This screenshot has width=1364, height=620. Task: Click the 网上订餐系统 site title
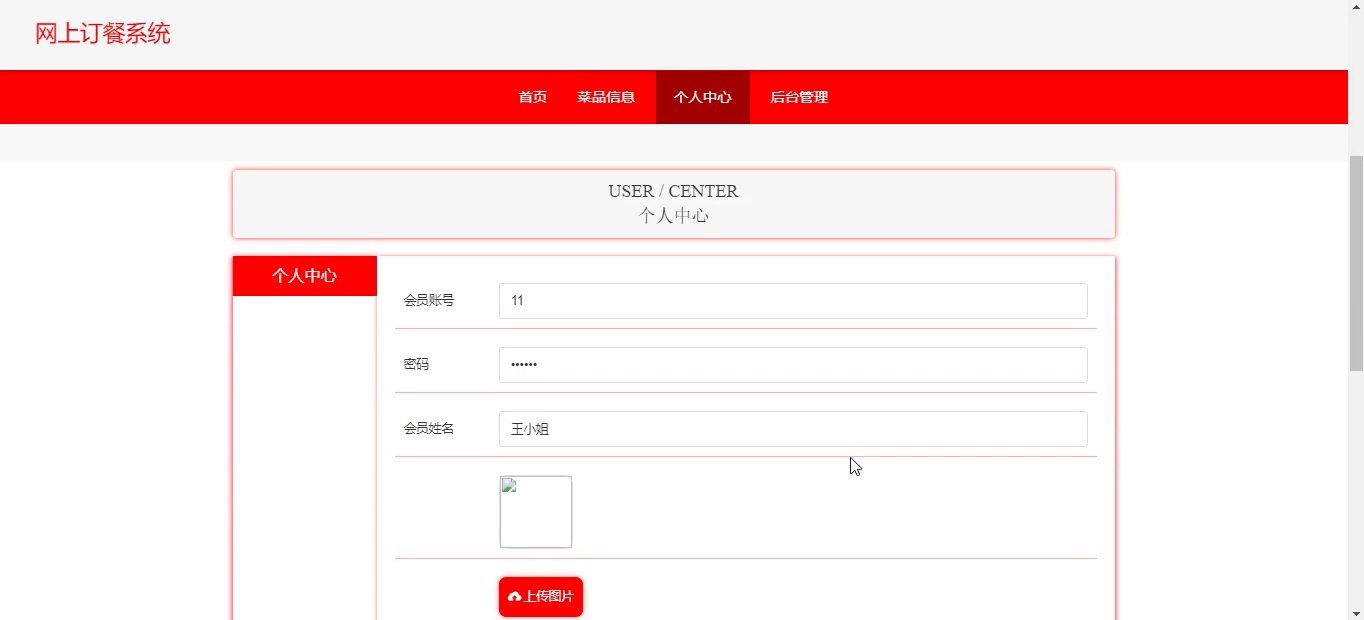pyautogui.click(x=103, y=34)
